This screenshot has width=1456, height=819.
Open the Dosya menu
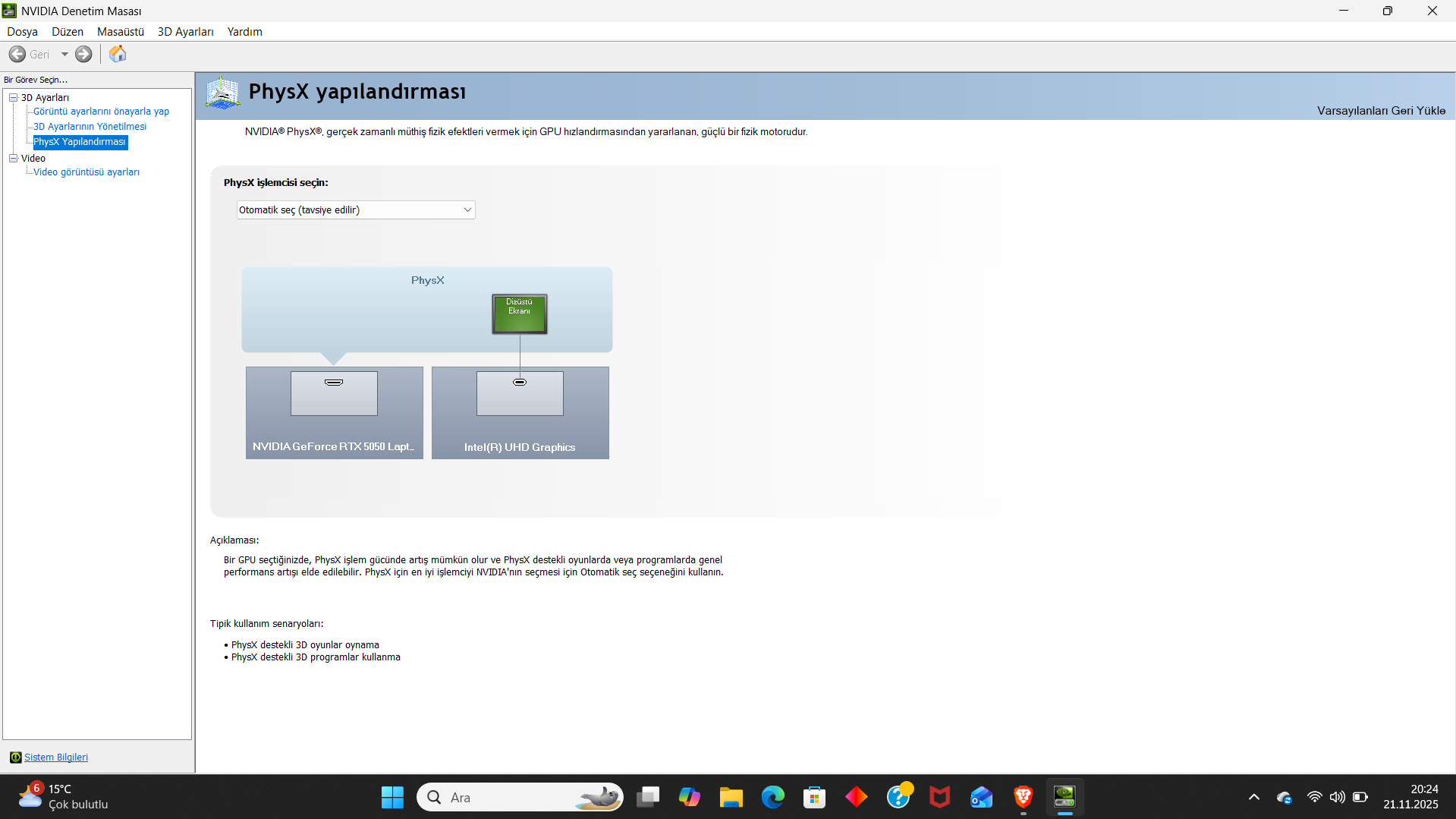pyautogui.click(x=22, y=32)
